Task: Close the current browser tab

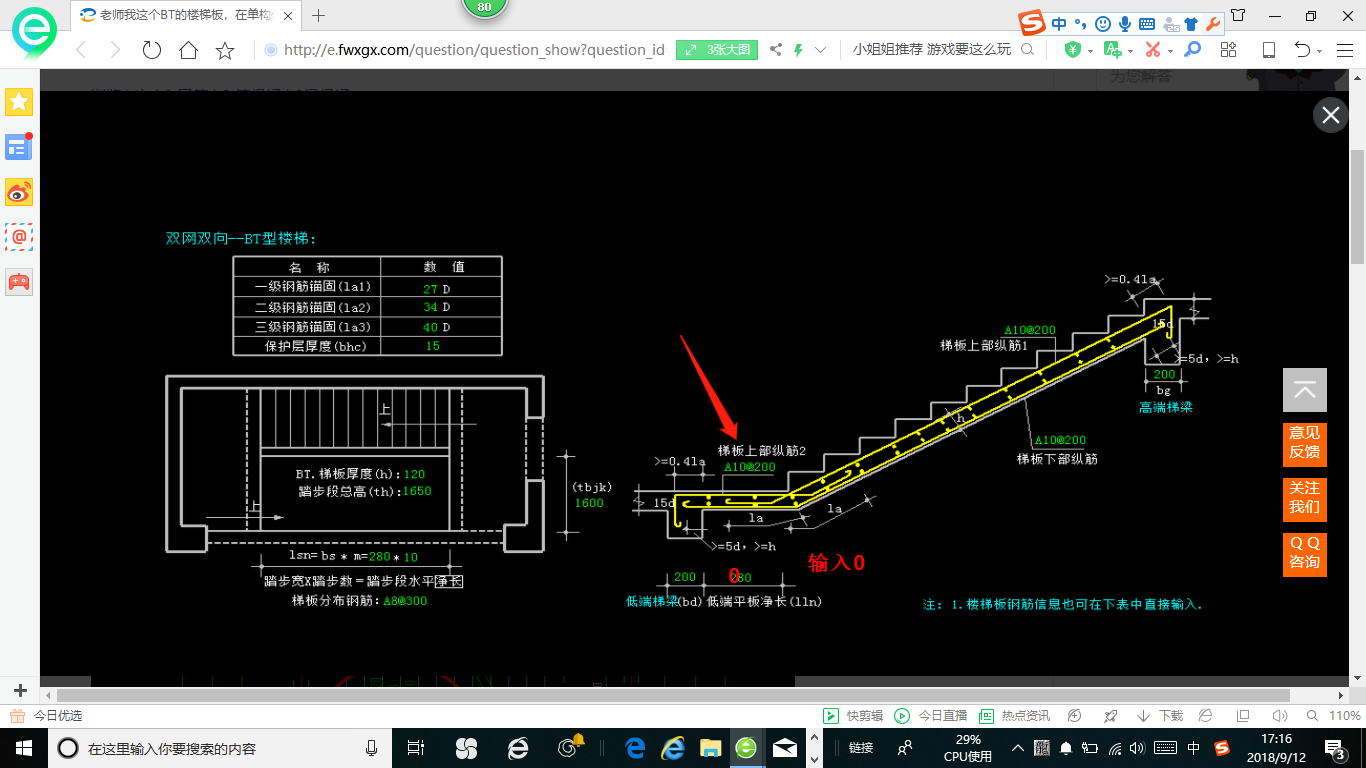Action: point(289,15)
